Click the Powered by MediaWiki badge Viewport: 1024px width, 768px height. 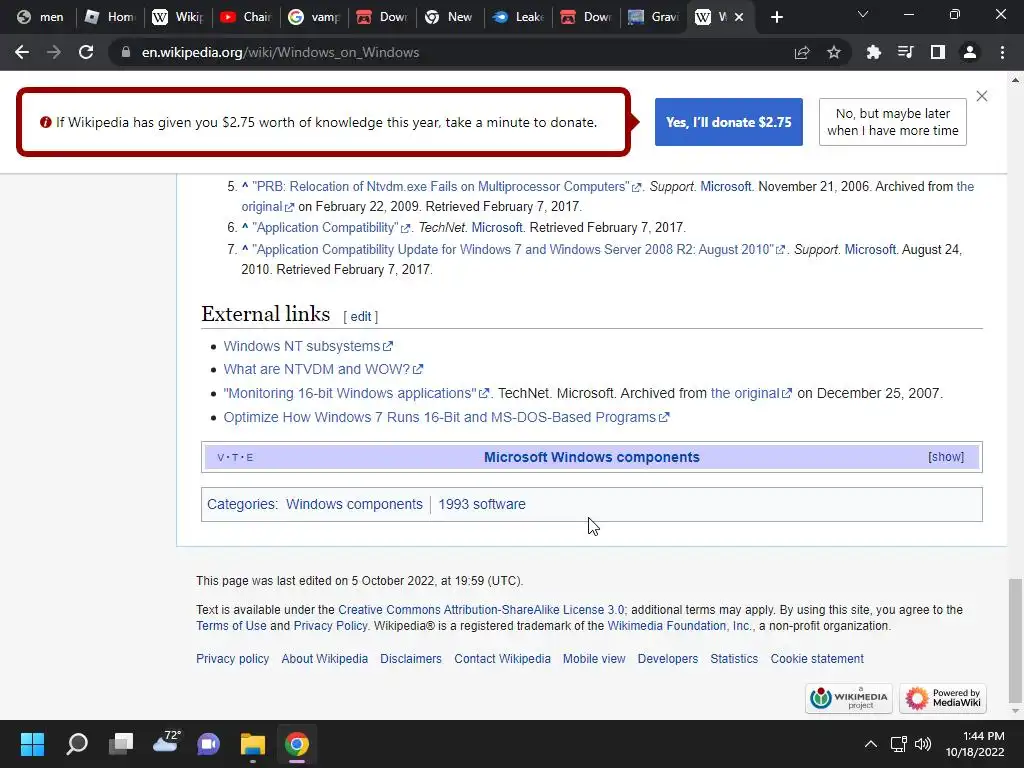(x=943, y=699)
